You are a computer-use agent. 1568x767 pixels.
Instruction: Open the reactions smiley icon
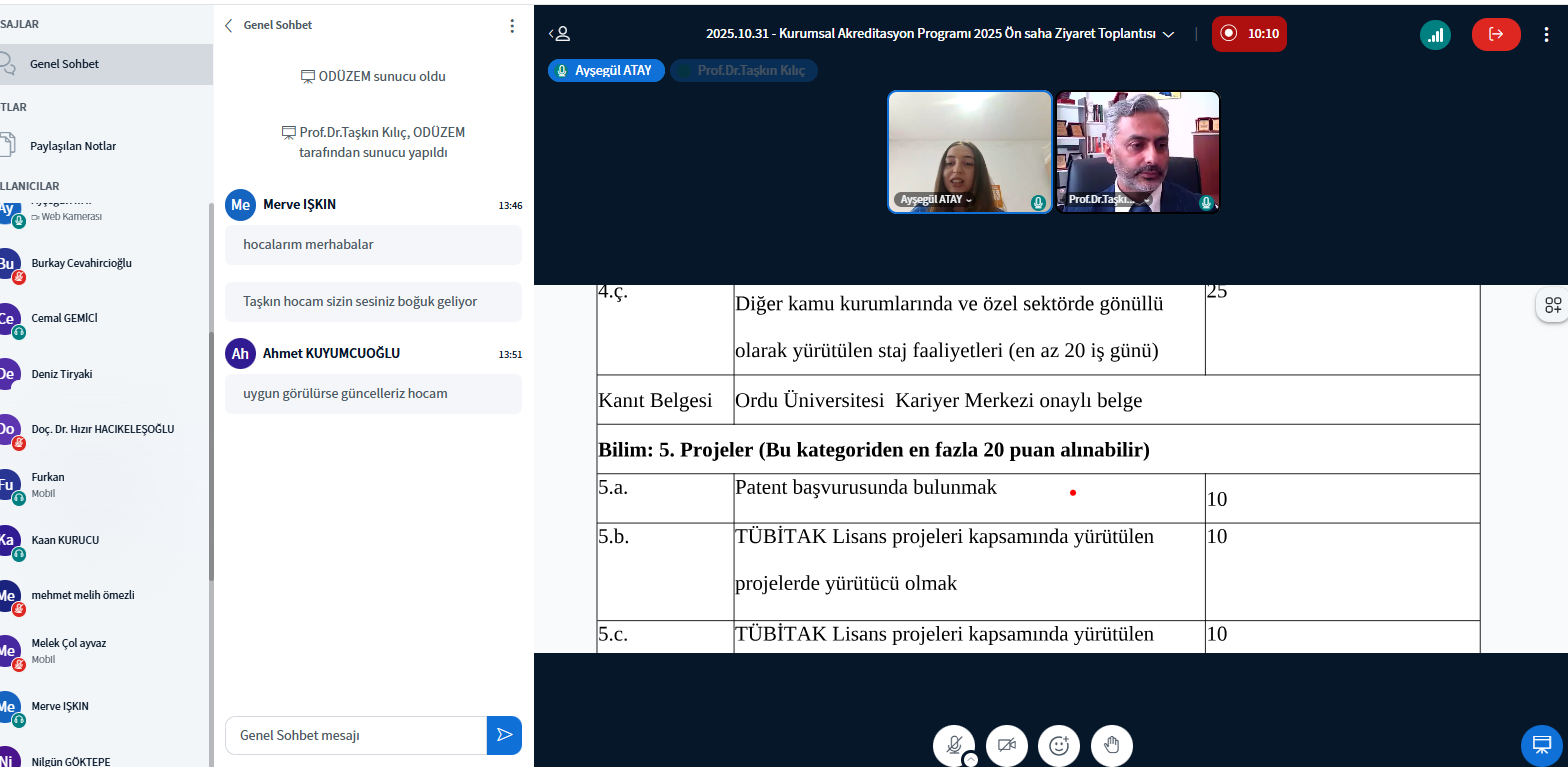coord(1059,745)
